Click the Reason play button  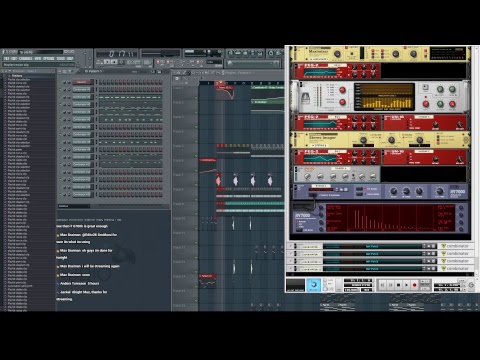click(406, 285)
